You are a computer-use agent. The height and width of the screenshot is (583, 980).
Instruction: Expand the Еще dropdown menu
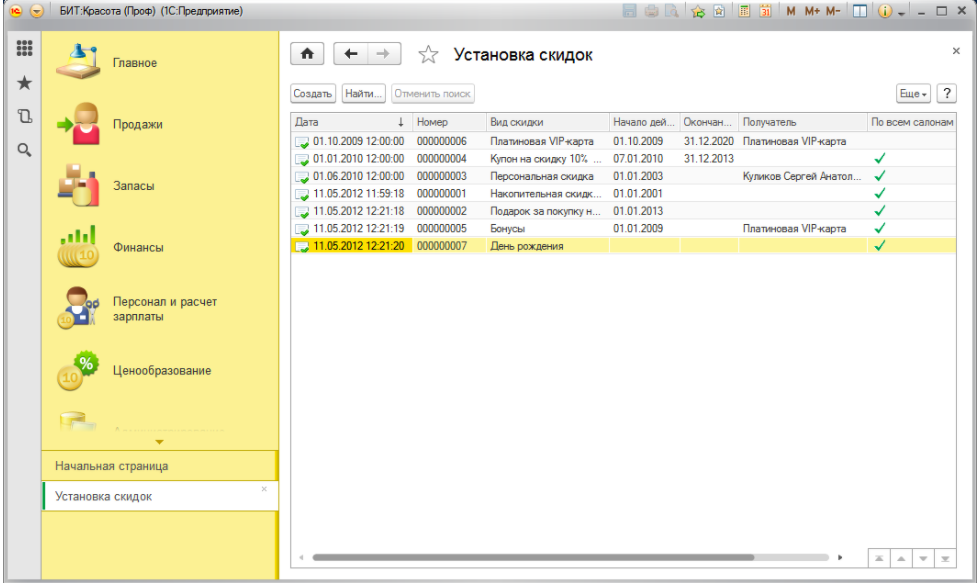tap(912, 93)
